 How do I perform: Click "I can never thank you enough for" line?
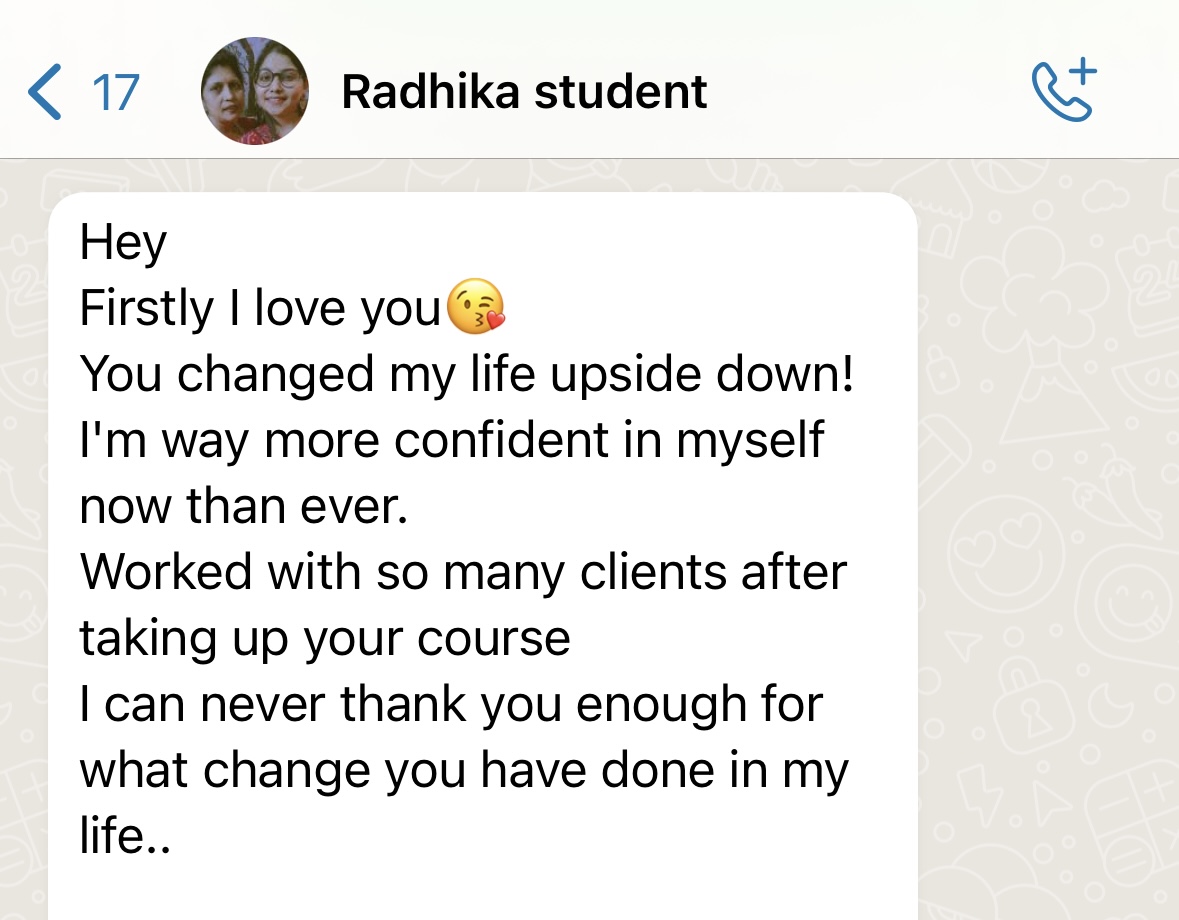click(451, 704)
